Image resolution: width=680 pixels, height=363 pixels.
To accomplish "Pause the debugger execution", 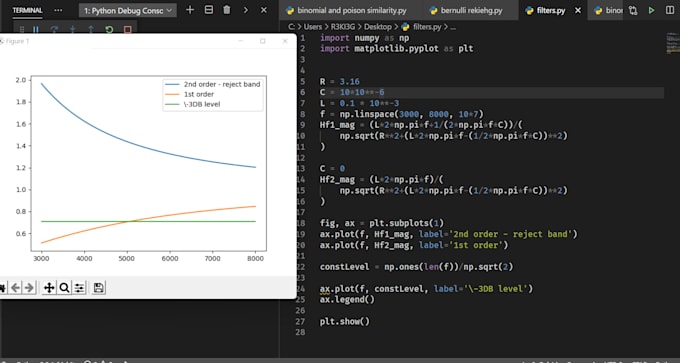I will pyautogui.click(x=36, y=29).
